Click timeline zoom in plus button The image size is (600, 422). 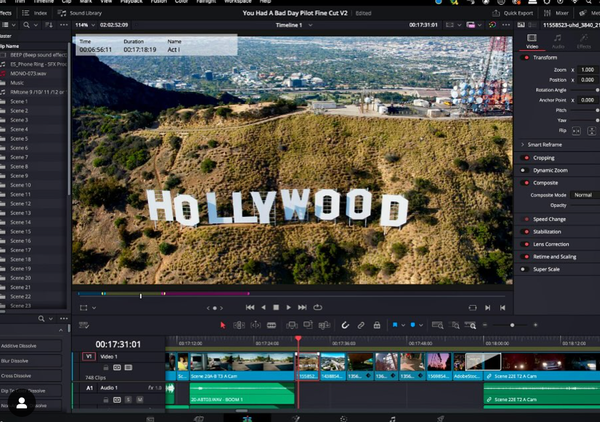535,325
